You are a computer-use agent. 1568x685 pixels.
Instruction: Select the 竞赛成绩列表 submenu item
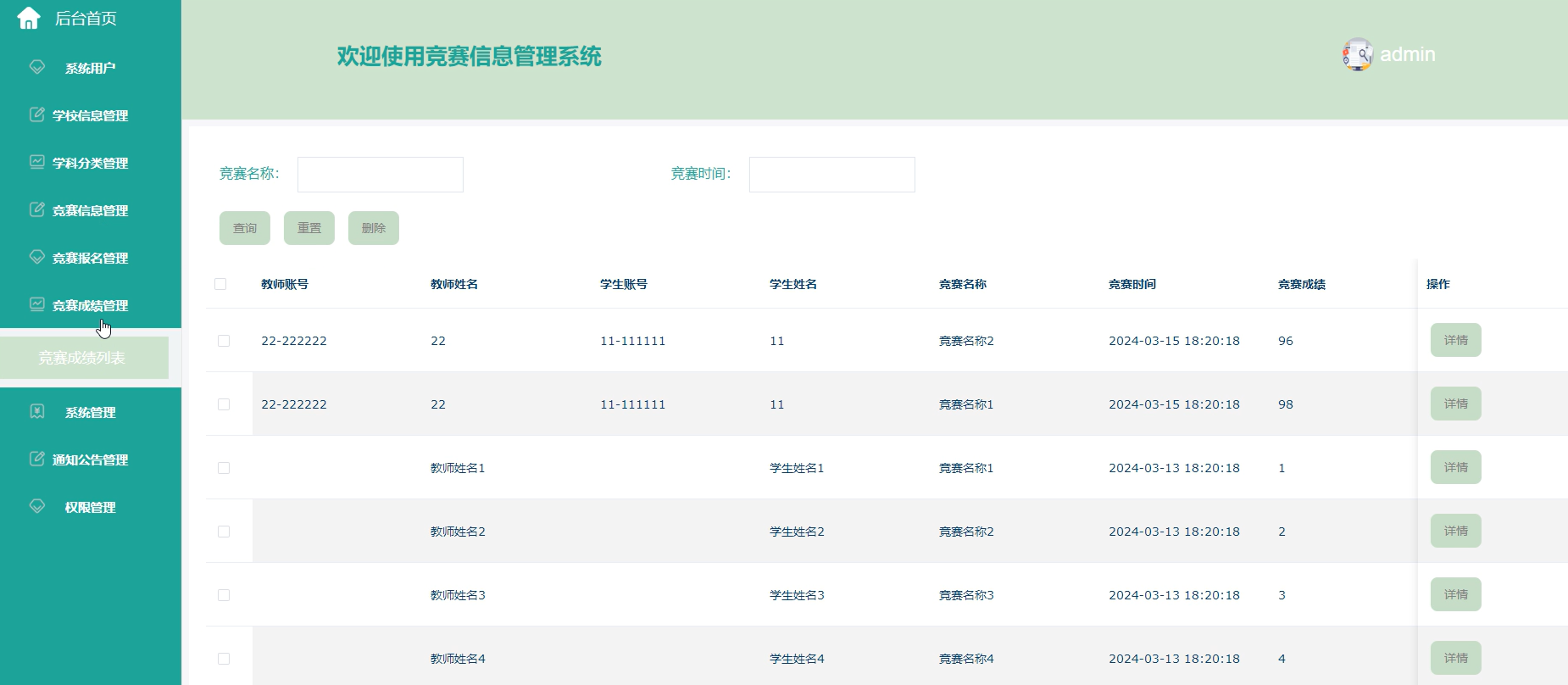(84, 358)
